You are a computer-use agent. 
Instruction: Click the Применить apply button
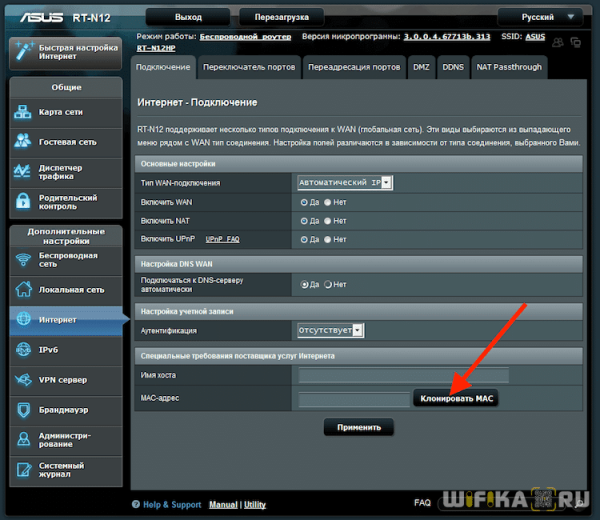(359, 427)
